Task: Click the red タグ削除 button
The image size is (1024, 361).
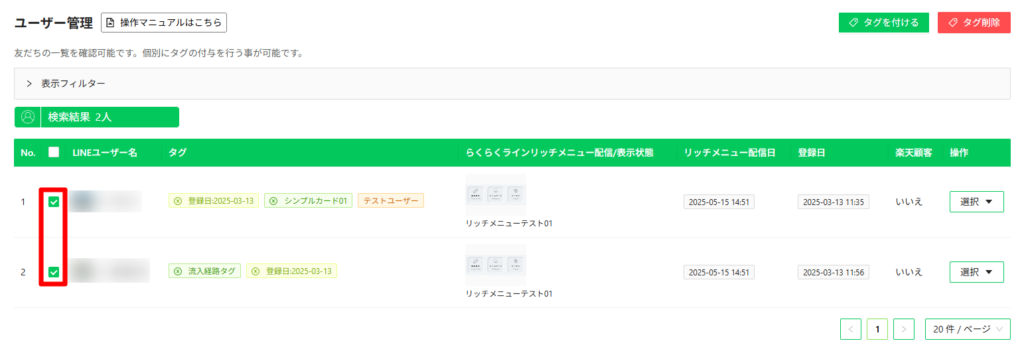Action: coord(974,22)
